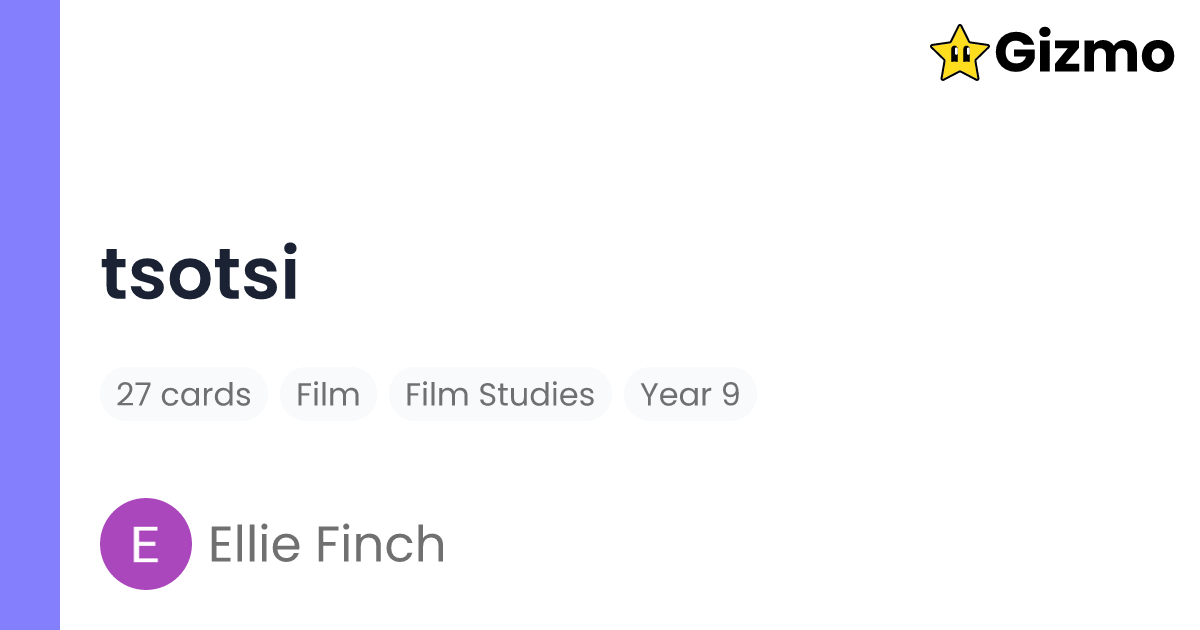The height and width of the screenshot is (630, 1200).
Task: Select the "Year 9" tag
Action: click(x=690, y=394)
